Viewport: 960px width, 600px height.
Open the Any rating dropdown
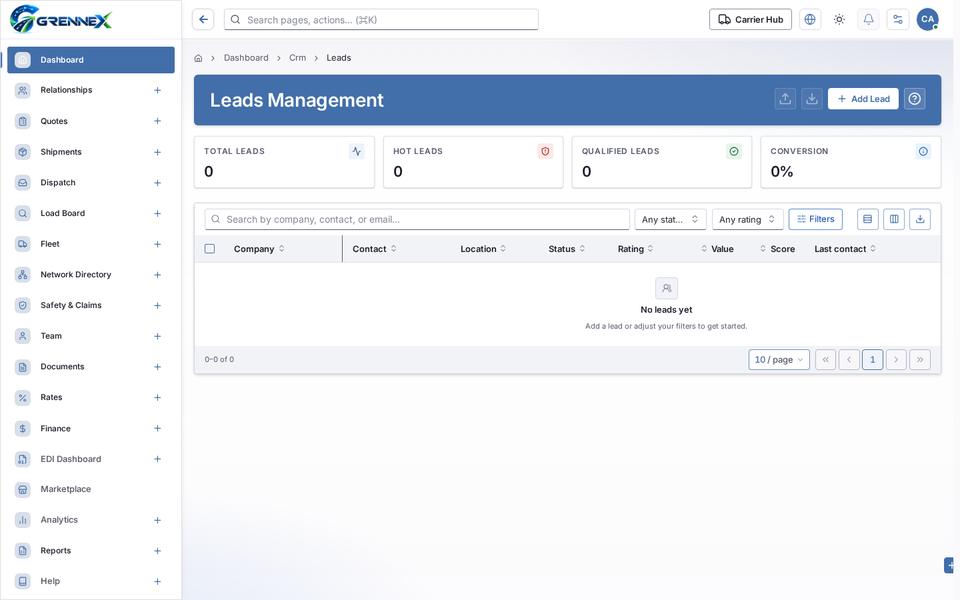click(747, 219)
